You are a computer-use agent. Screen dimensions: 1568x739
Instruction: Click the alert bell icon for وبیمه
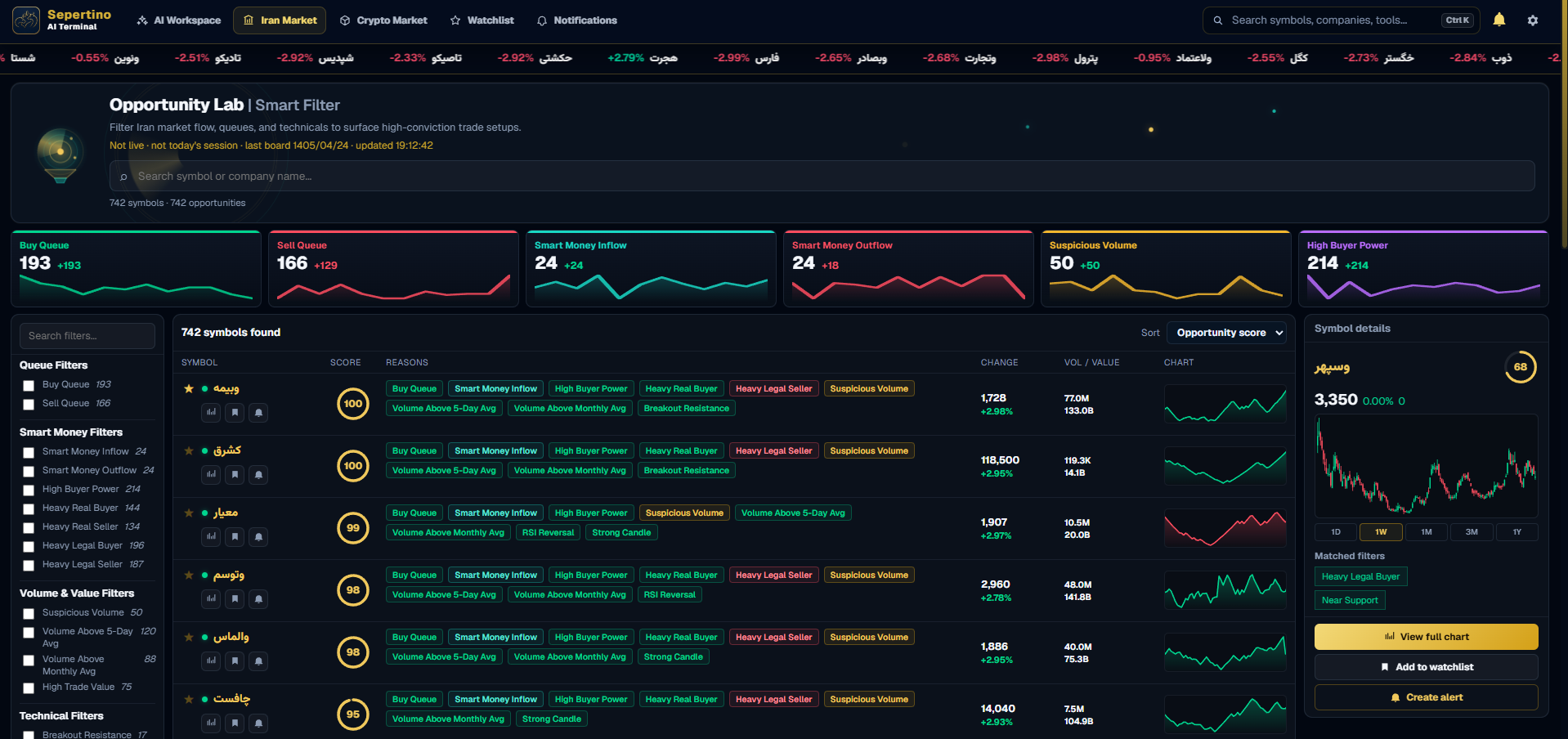click(258, 412)
